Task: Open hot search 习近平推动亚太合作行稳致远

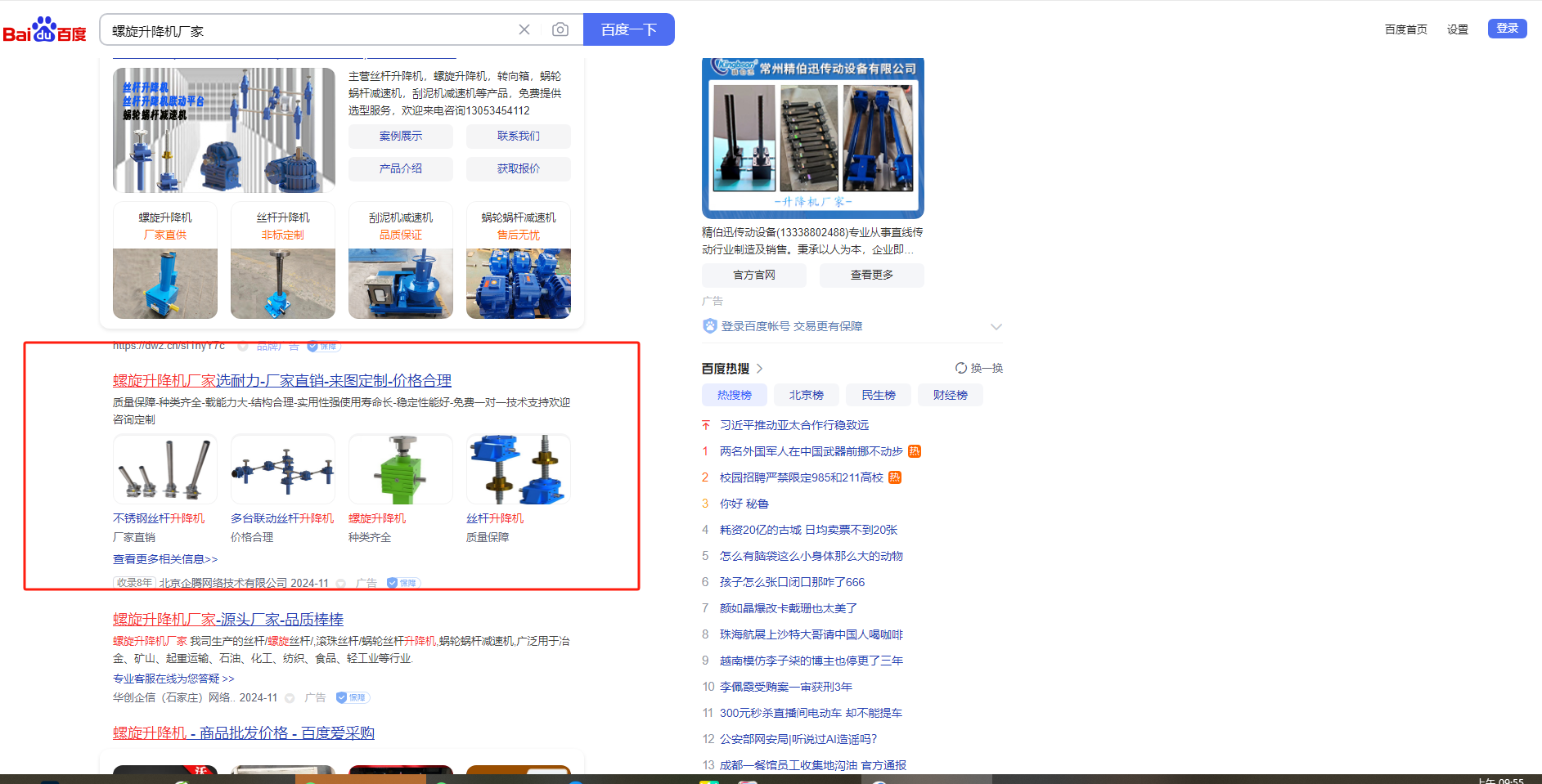Action: [794, 425]
